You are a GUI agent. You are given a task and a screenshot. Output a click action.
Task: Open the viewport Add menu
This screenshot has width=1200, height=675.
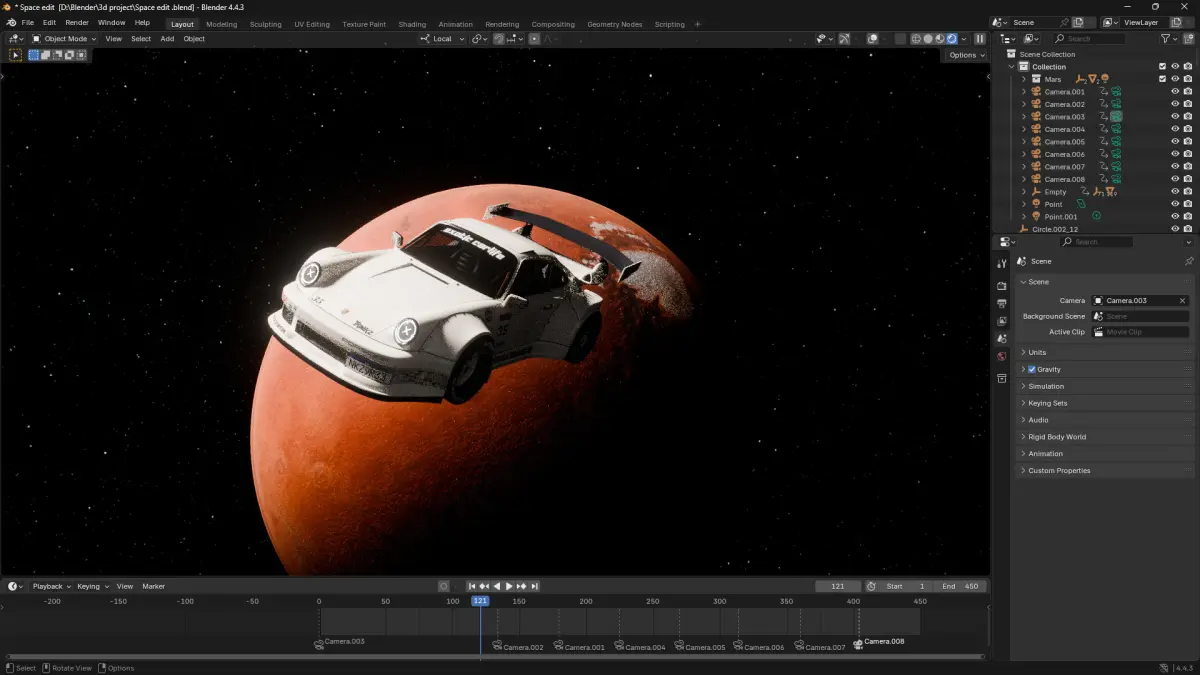[167, 39]
